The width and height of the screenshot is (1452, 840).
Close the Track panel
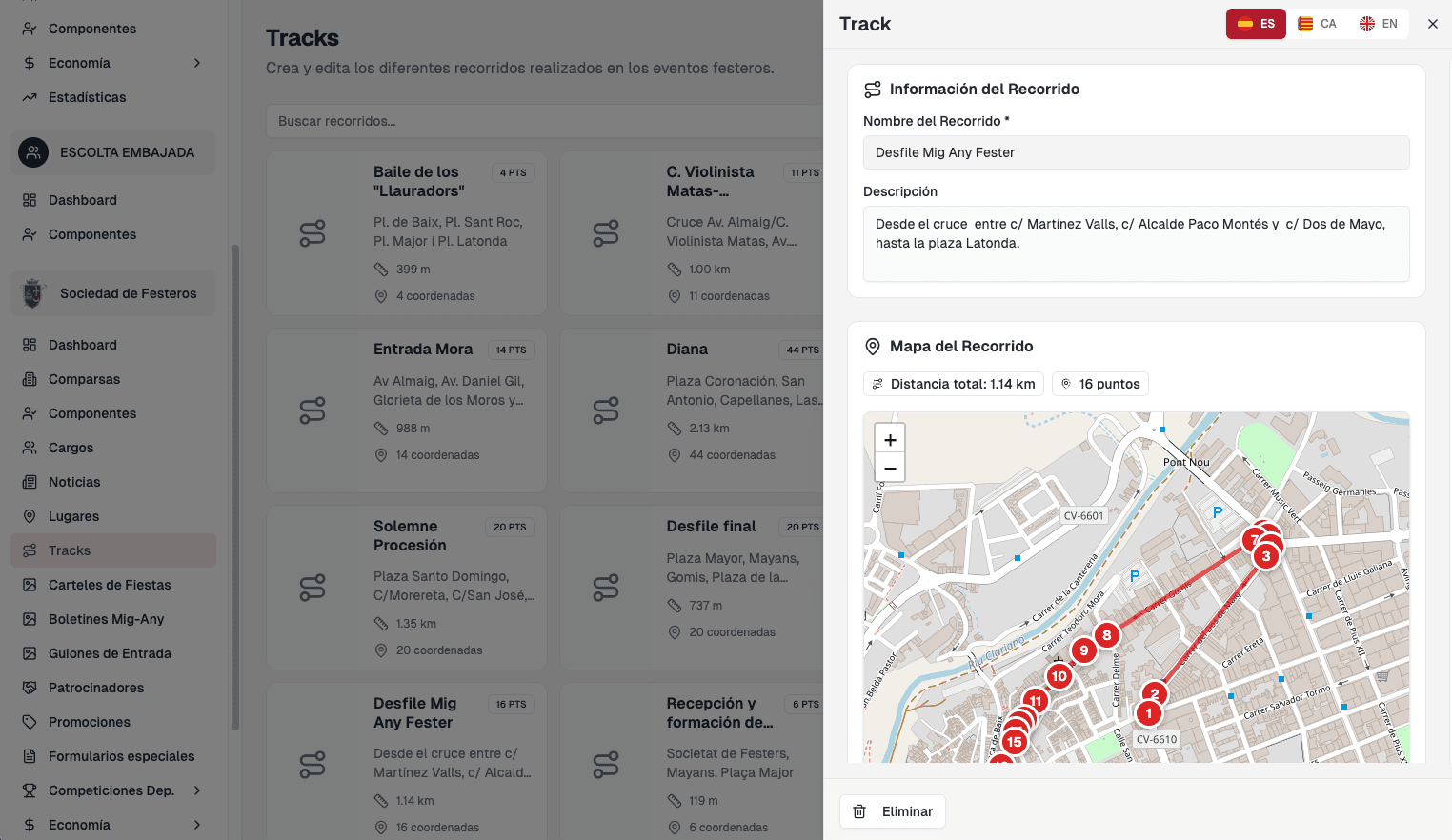point(1432,24)
